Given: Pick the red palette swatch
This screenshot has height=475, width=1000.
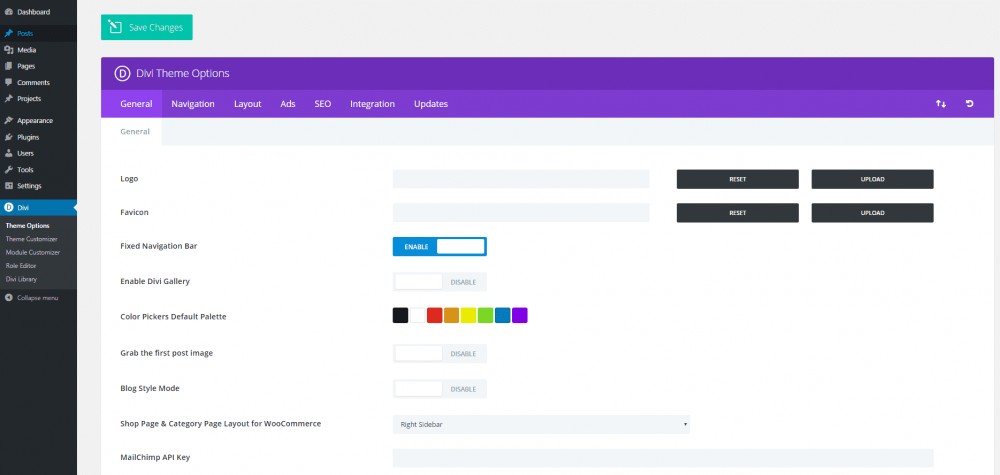Looking at the screenshot, I should (435, 316).
